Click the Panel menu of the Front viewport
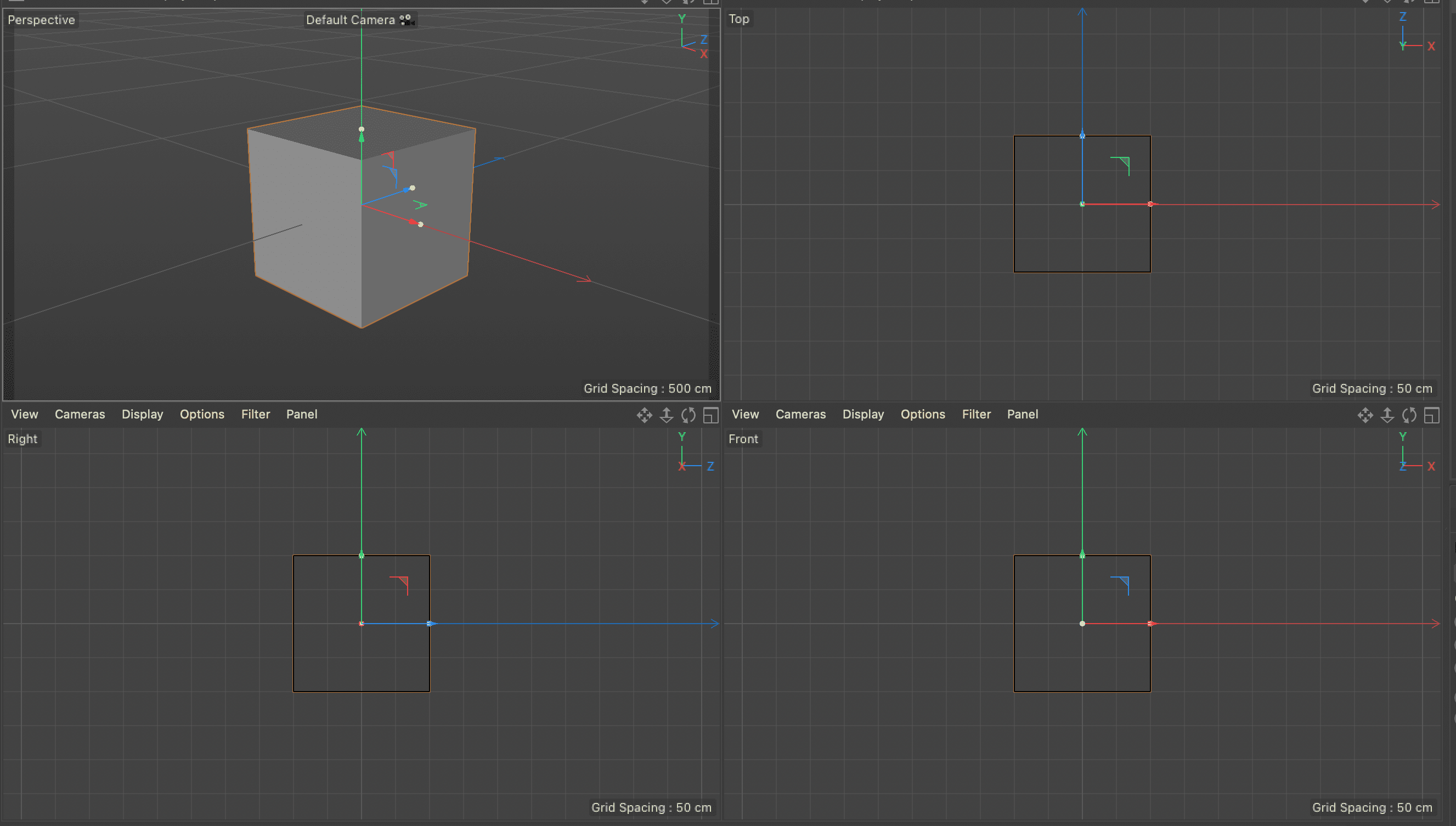 point(1022,414)
